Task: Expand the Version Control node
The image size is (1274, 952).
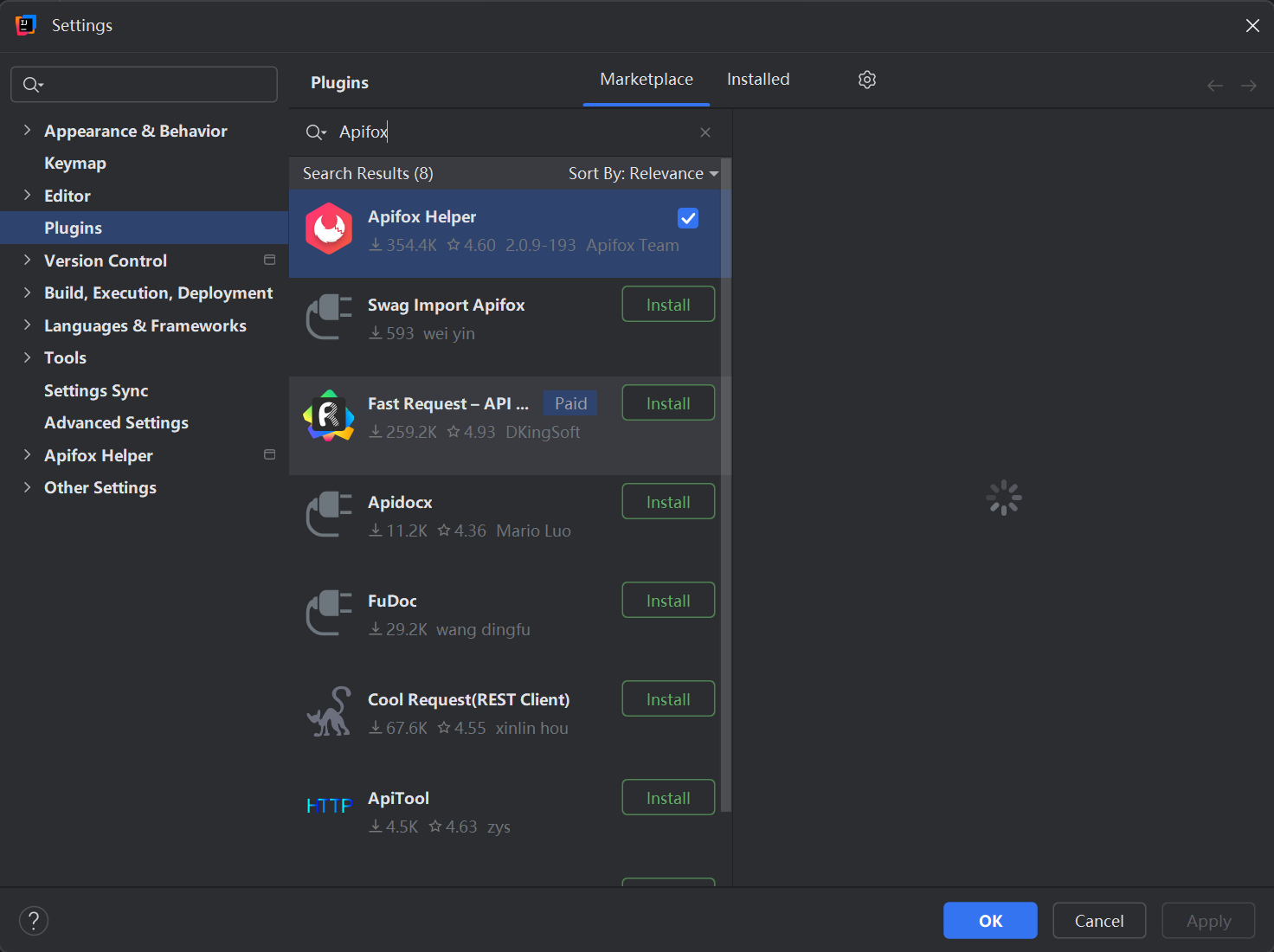Action: [x=27, y=261]
